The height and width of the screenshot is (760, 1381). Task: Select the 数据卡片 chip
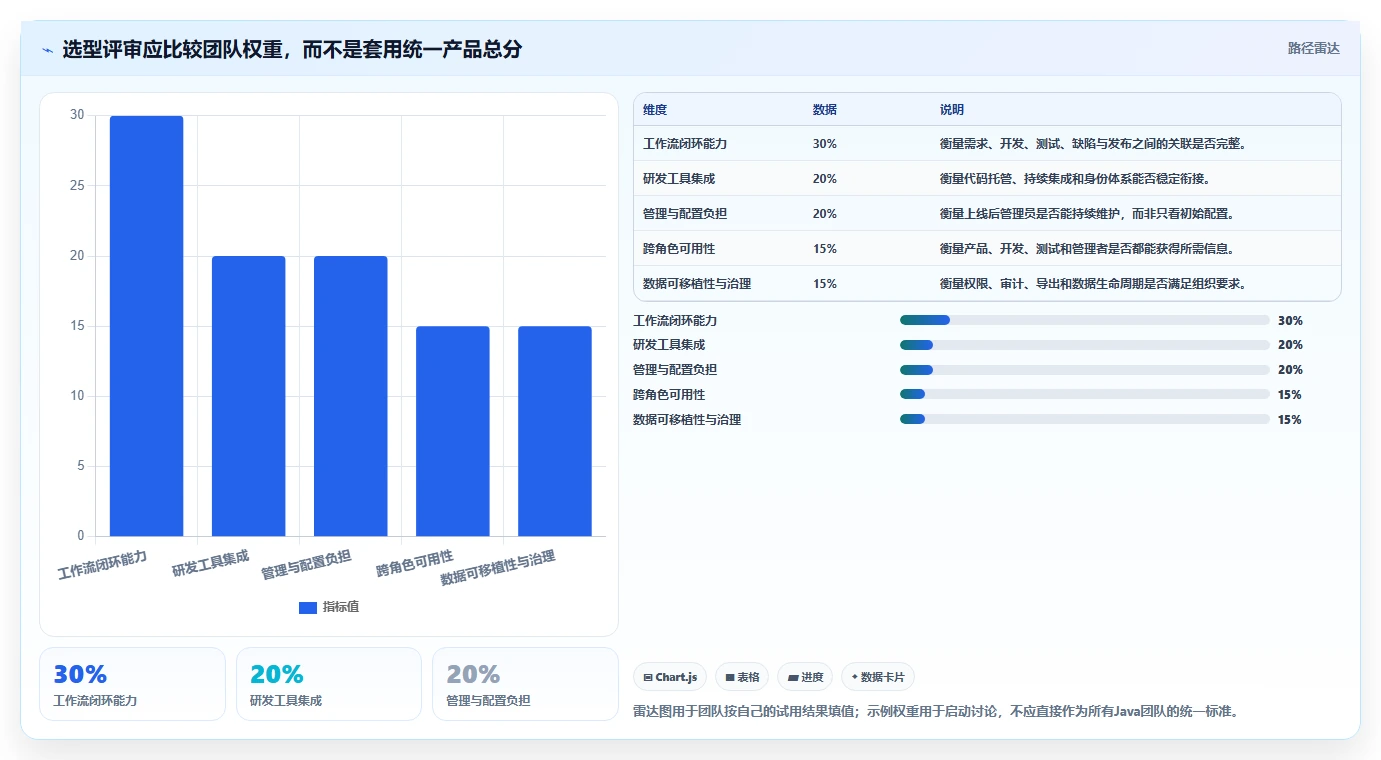pyautogui.click(x=878, y=677)
